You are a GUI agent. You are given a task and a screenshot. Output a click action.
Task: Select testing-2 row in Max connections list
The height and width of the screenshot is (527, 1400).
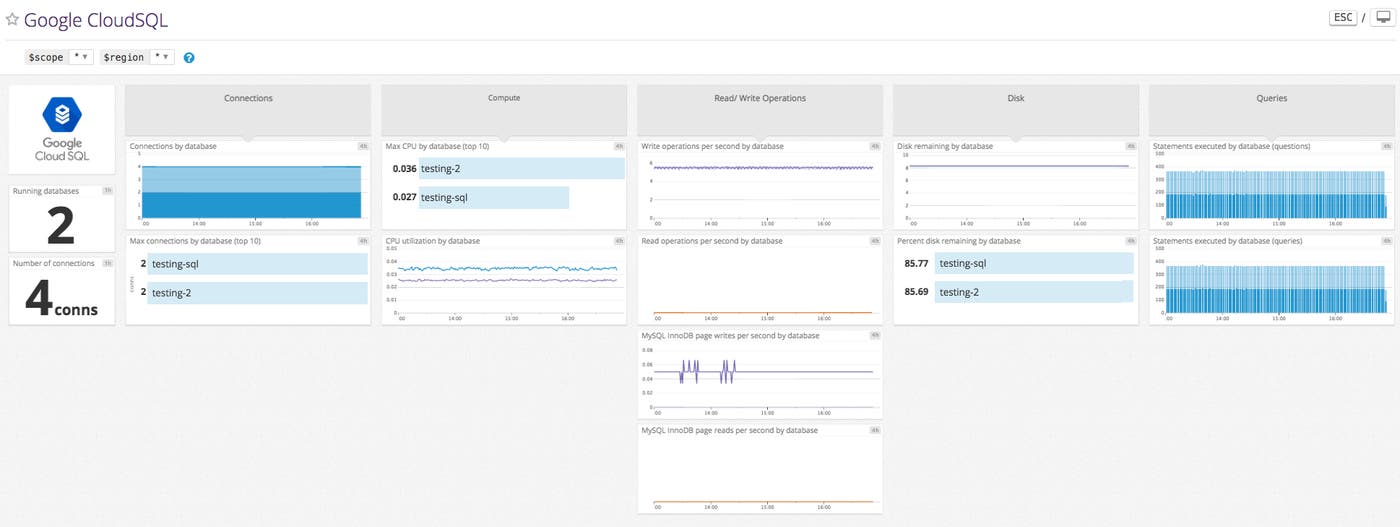[257, 293]
